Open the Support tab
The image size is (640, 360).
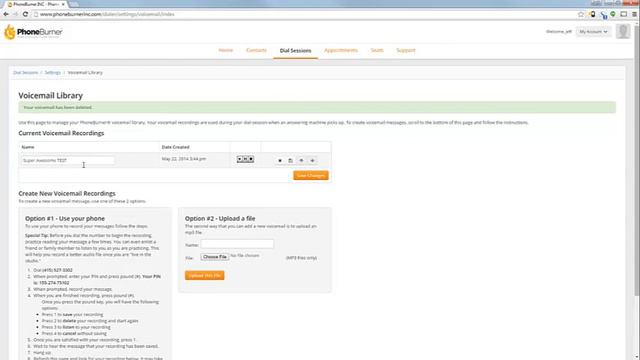pyautogui.click(x=406, y=50)
